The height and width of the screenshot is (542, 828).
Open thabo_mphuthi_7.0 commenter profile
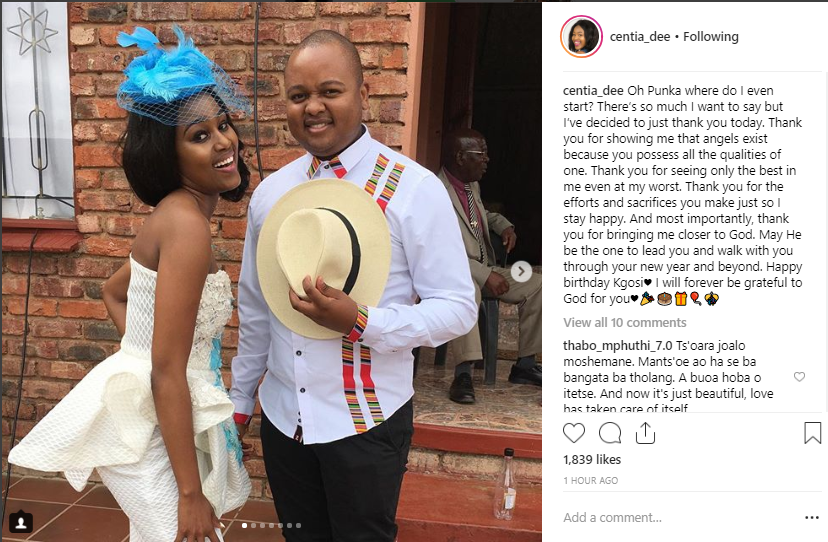click(617, 345)
